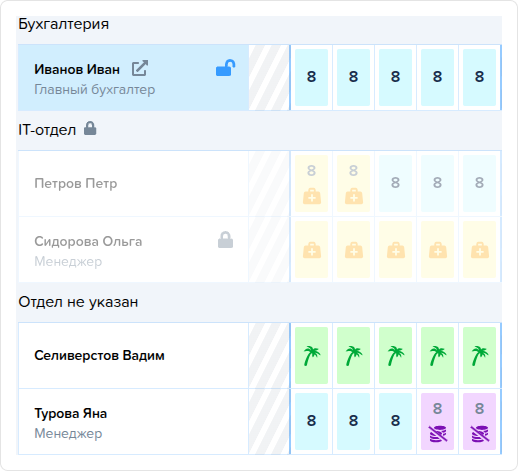Click Селиверстов Вадим's third day vacation palm icon
518x471 pixels.
[396, 356]
